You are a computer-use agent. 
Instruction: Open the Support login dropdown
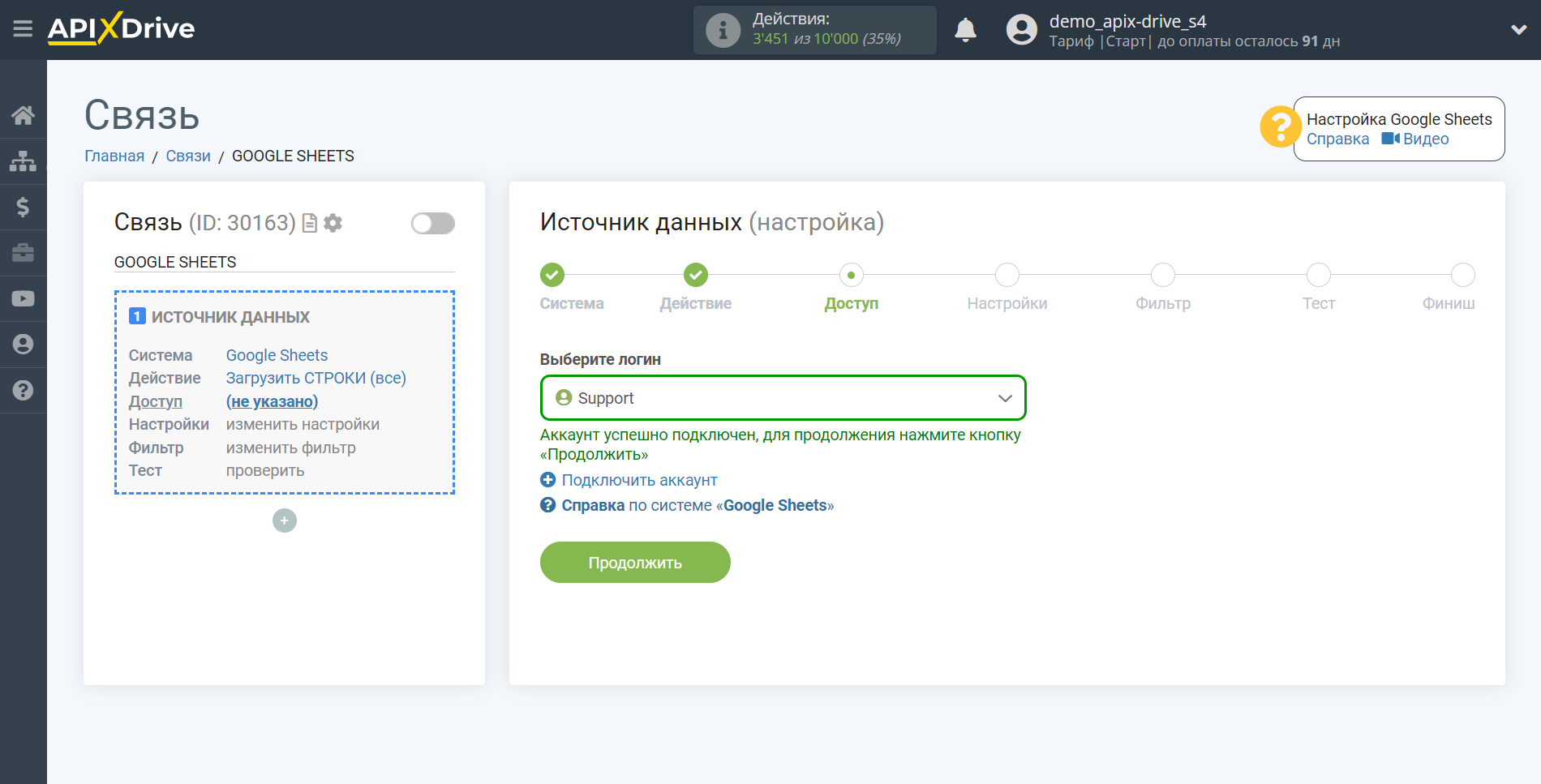tap(783, 398)
